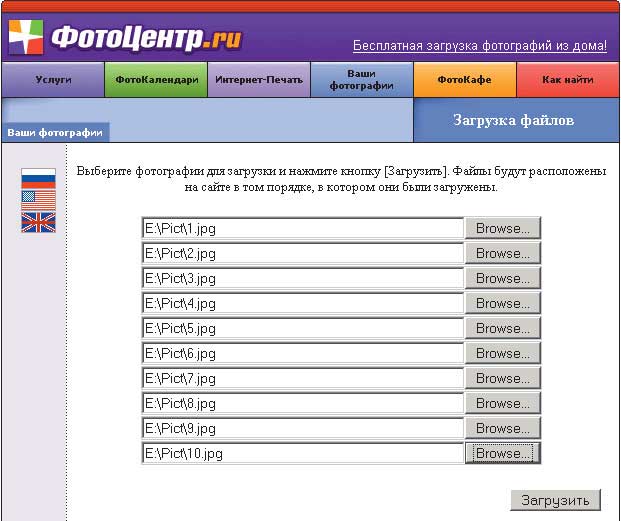Click the Ваши фотографии breadcrumb sub-tab
The image size is (621, 521).
coord(54,132)
